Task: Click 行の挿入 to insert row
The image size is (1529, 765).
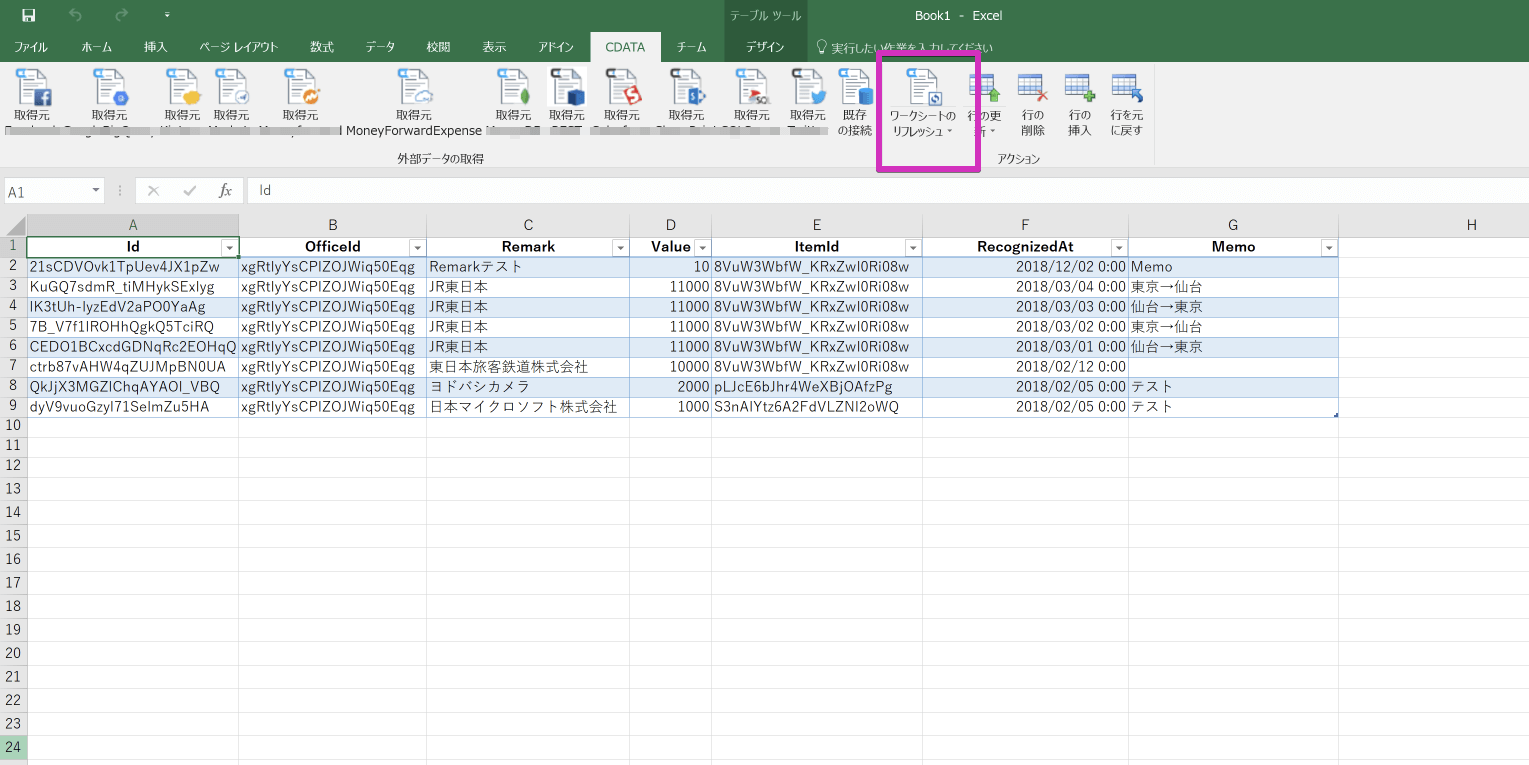Action: coord(1079,105)
